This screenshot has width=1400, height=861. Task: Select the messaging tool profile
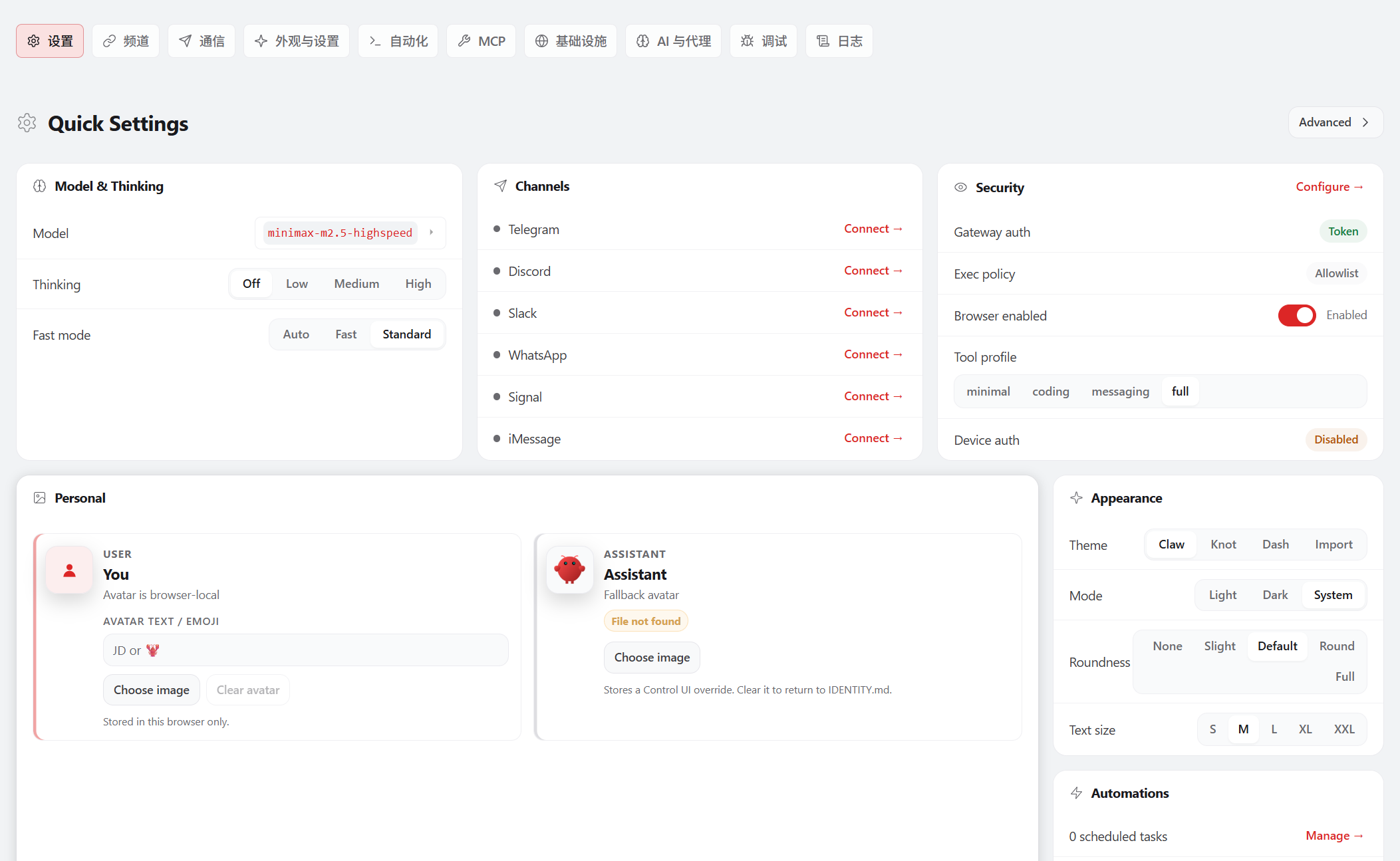(x=1120, y=392)
